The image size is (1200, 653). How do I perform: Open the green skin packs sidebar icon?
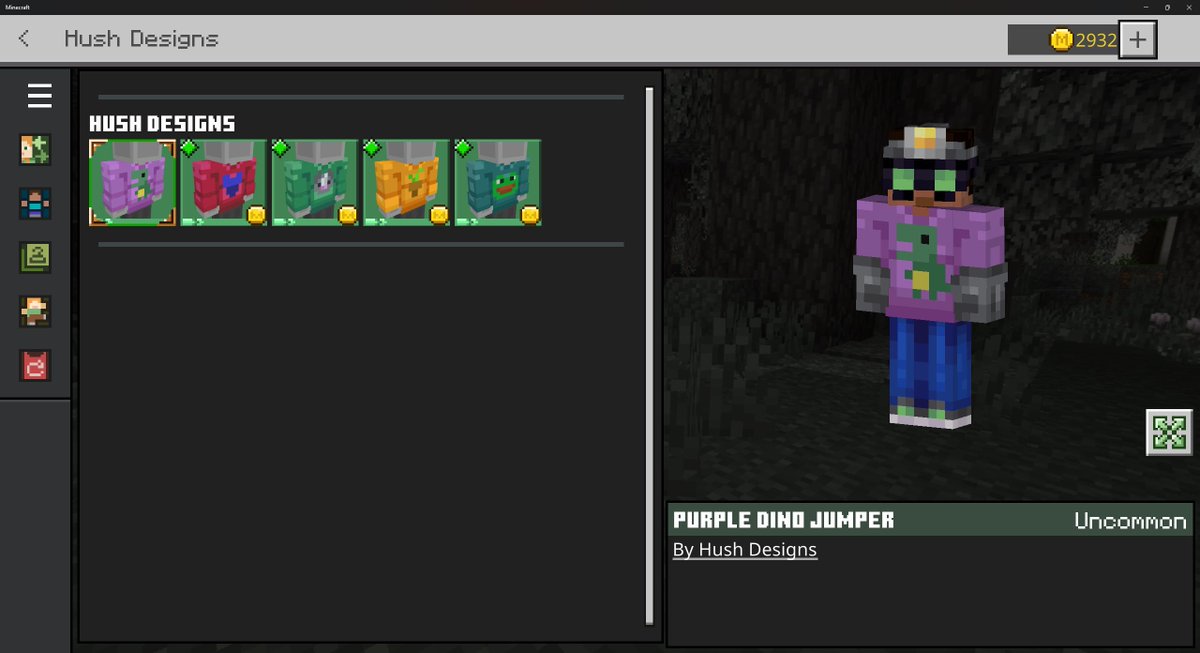tap(36, 258)
